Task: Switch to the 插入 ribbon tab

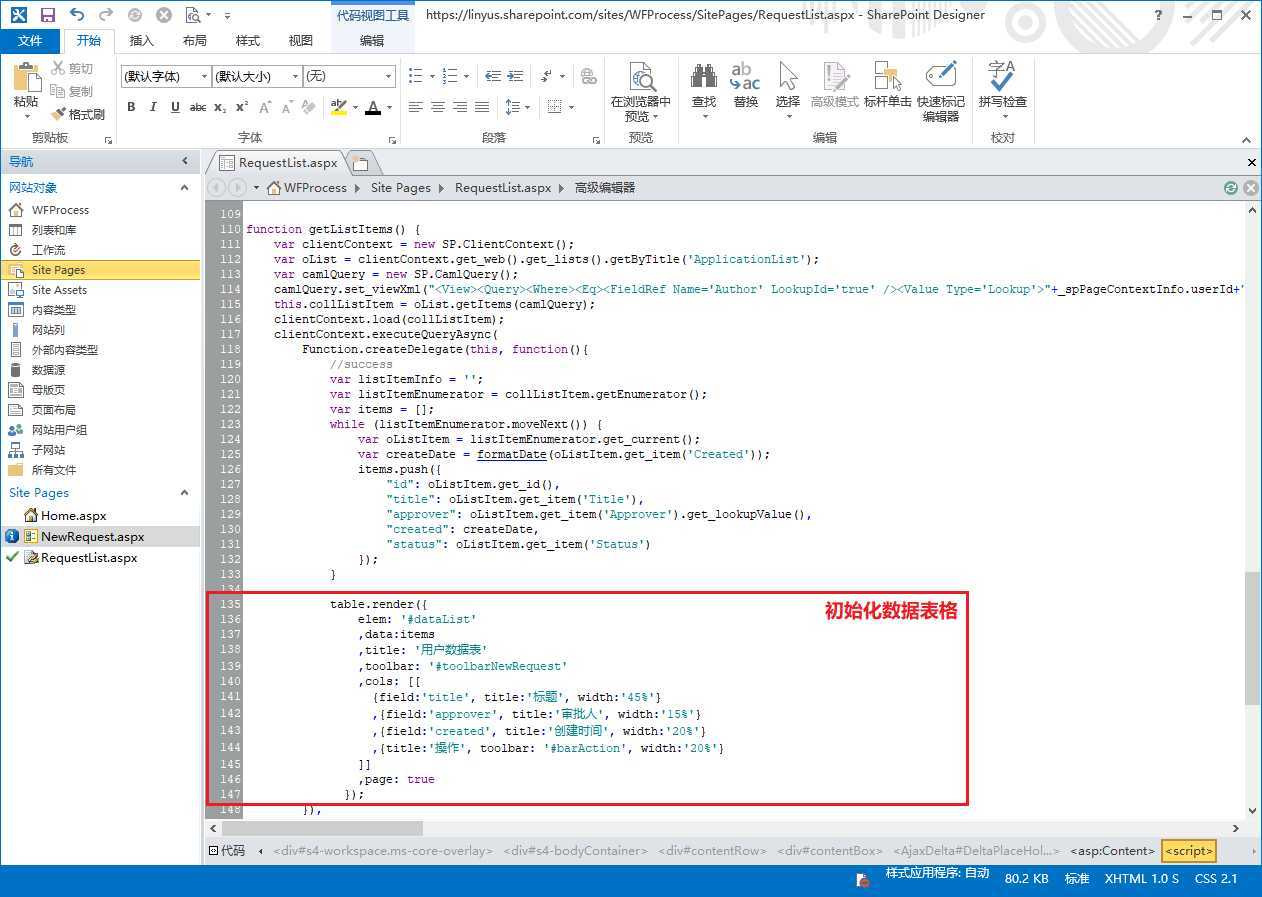Action: (142, 40)
